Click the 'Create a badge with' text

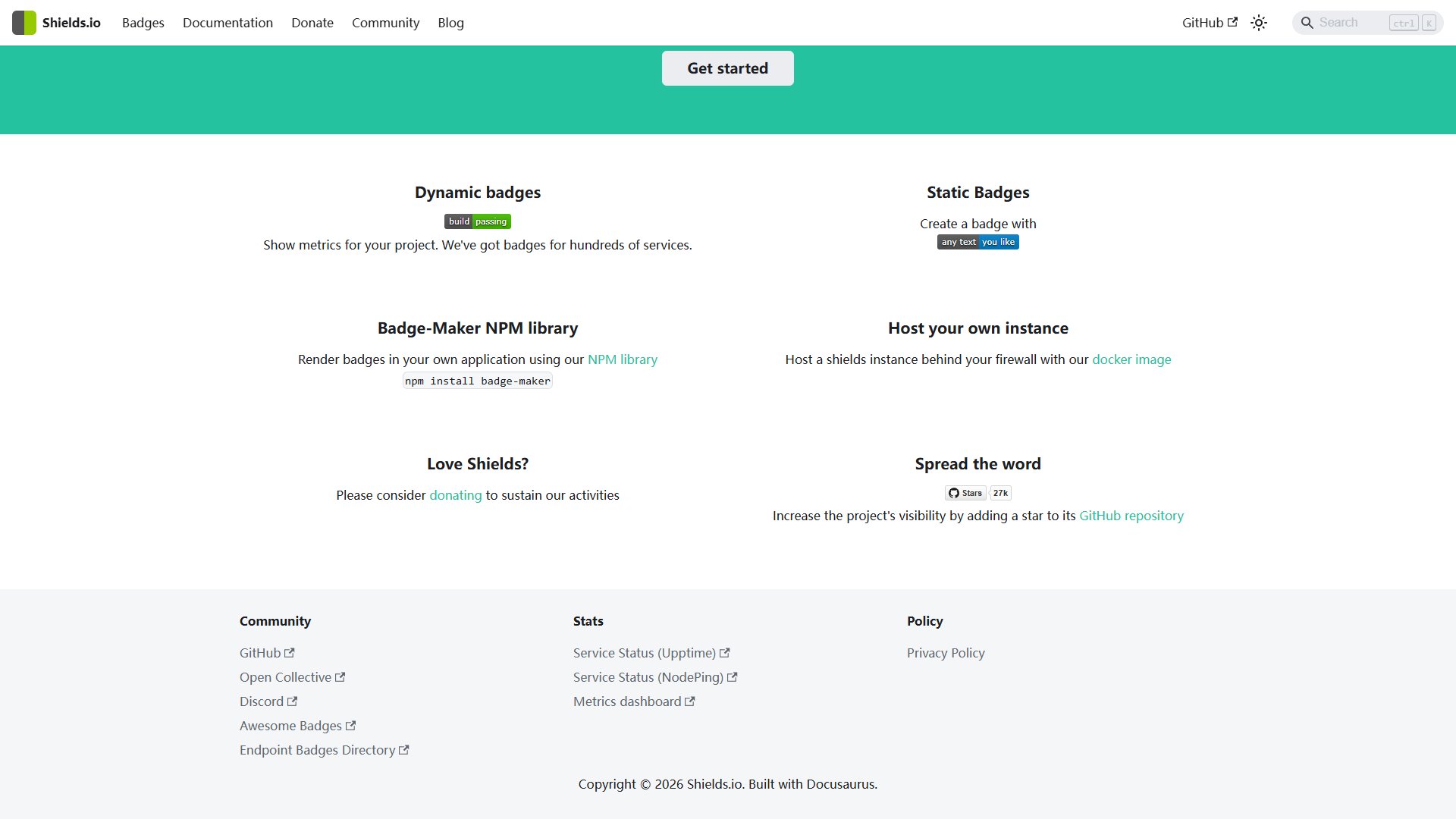click(x=978, y=224)
